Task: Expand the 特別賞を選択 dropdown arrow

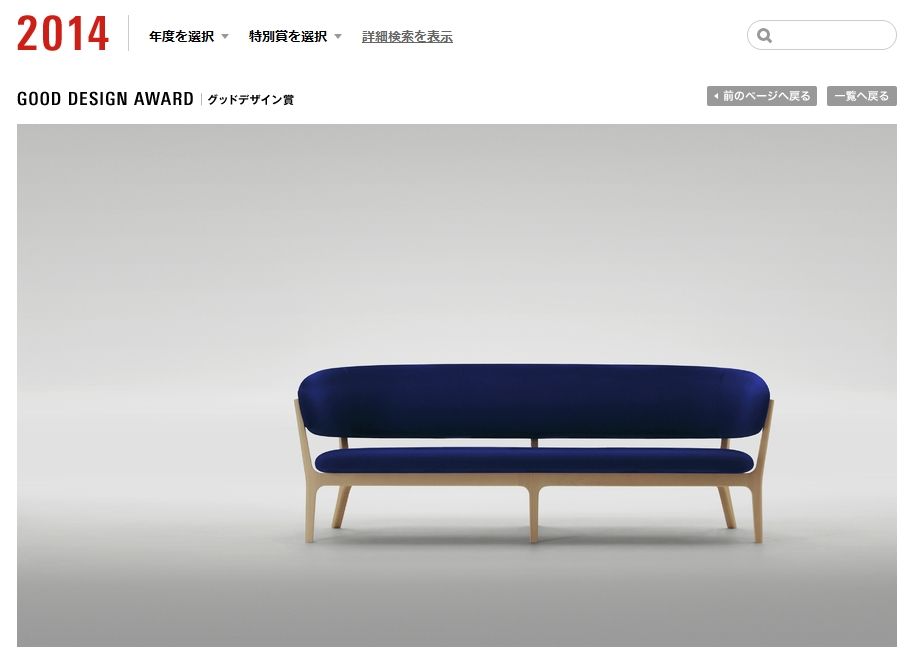Action: 338,37
